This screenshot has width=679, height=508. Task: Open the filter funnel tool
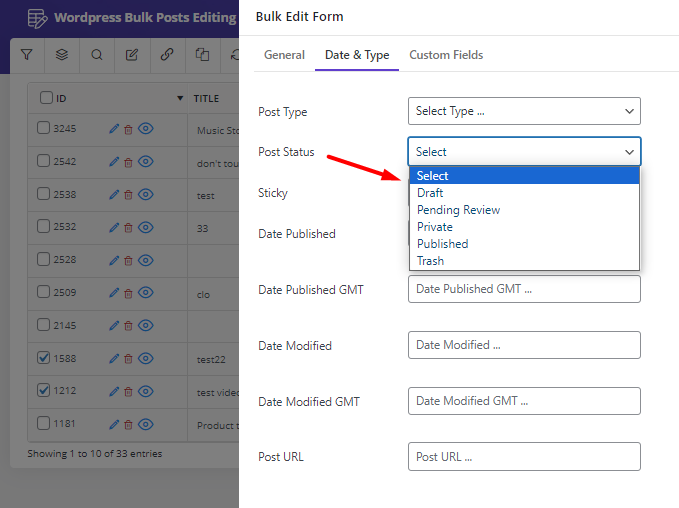pos(27,55)
